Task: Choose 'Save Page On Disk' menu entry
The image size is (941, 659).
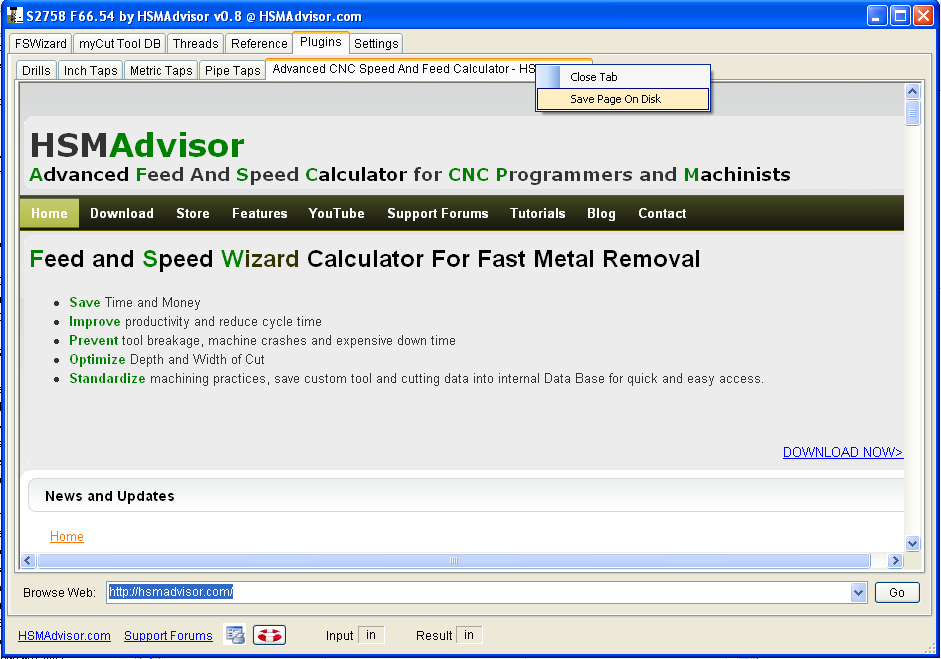Action: pos(623,99)
